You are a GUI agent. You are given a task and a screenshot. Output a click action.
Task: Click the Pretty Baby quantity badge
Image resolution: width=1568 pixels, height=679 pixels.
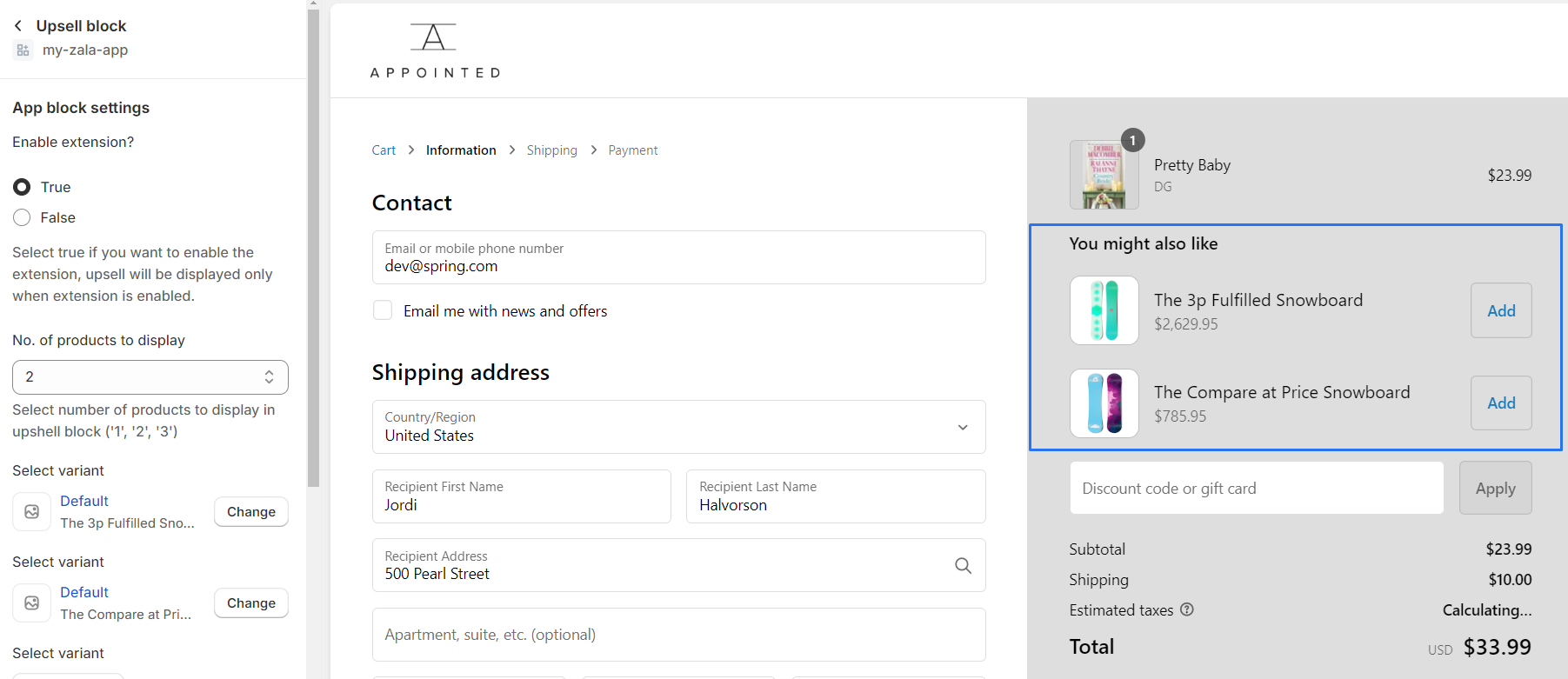1132,140
